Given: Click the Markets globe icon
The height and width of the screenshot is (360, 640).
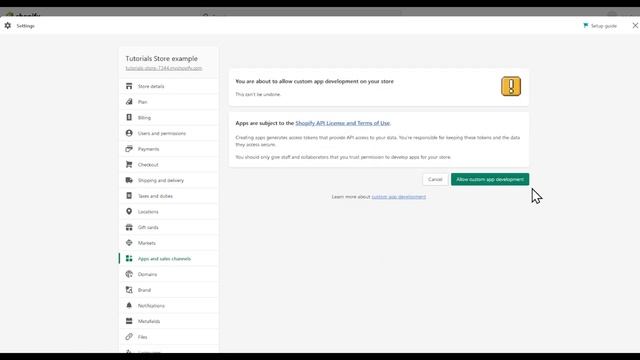Looking at the screenshot, I should 129,243.
